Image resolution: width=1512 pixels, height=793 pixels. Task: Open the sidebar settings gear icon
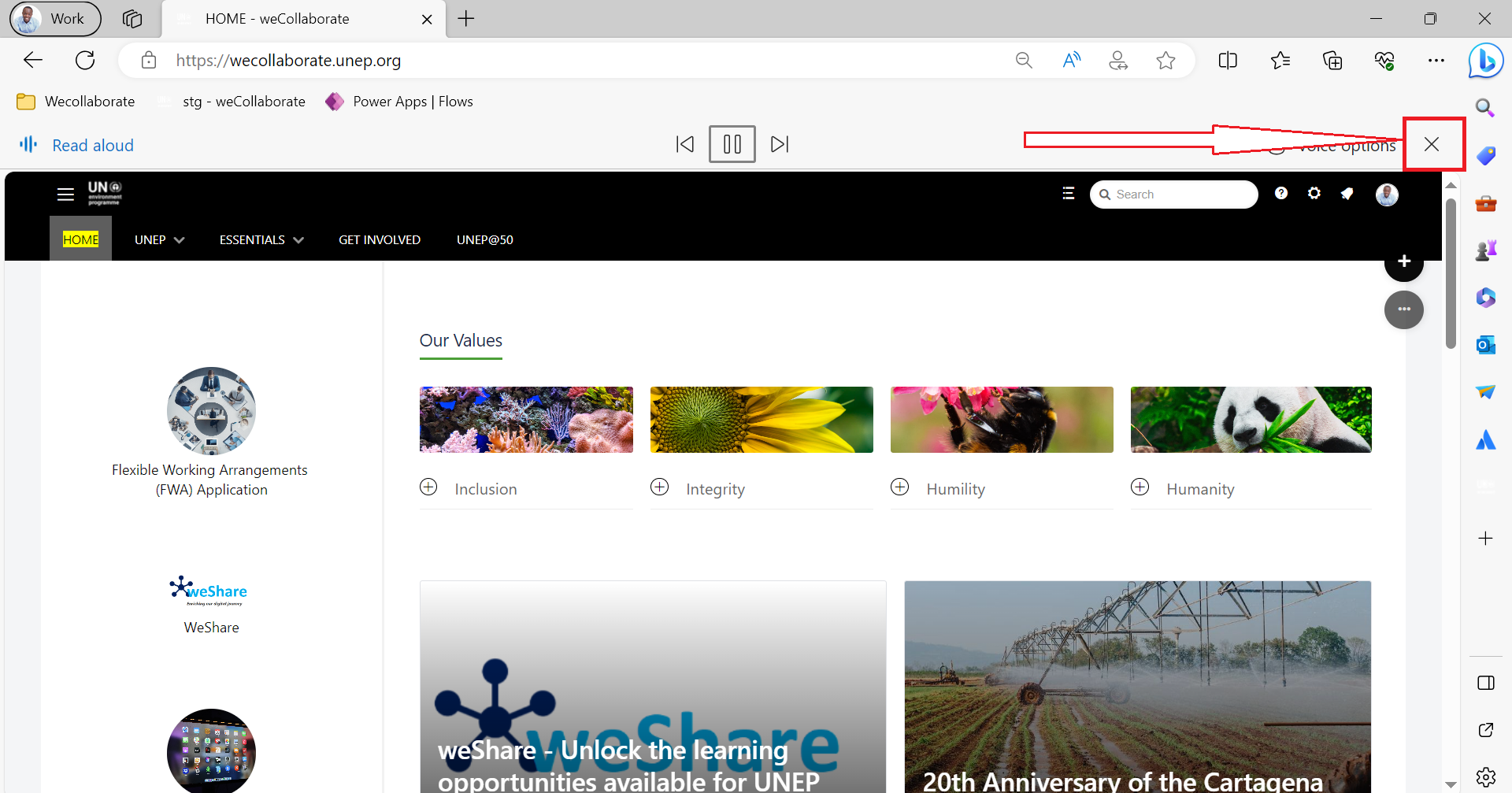tap(1486, 776)
